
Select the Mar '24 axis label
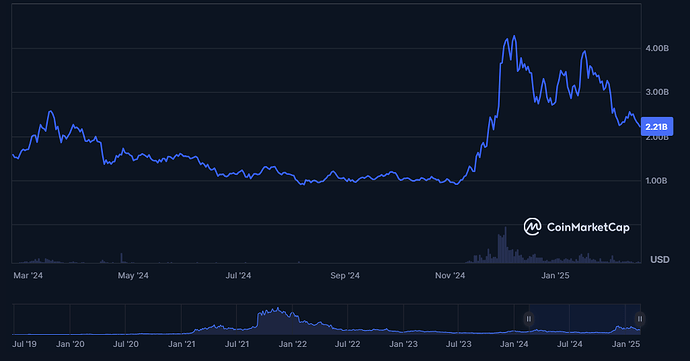pos(28,276)
